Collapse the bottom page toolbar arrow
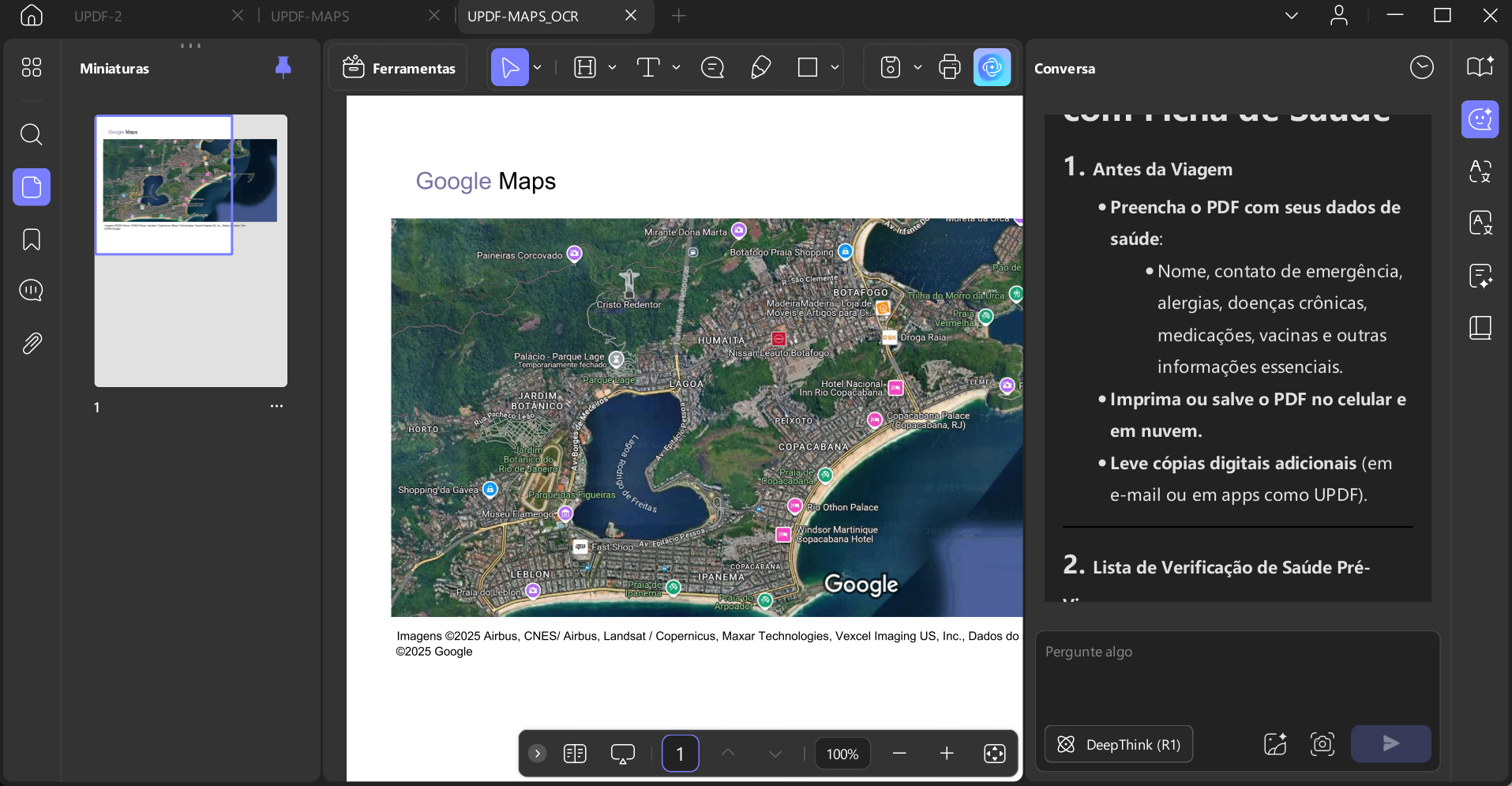The image size is (1512, 786). 538,754
